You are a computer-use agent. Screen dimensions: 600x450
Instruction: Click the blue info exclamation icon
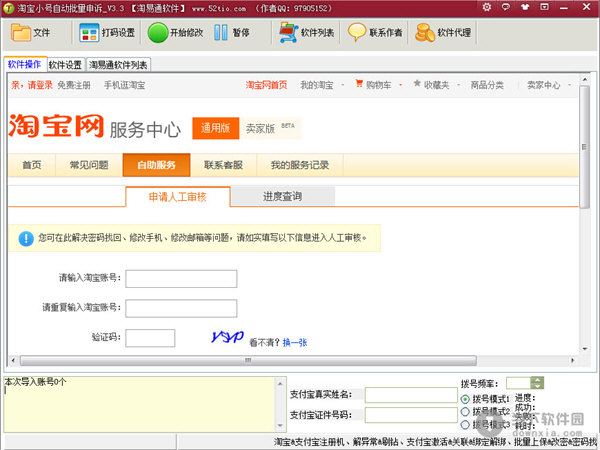26,238
